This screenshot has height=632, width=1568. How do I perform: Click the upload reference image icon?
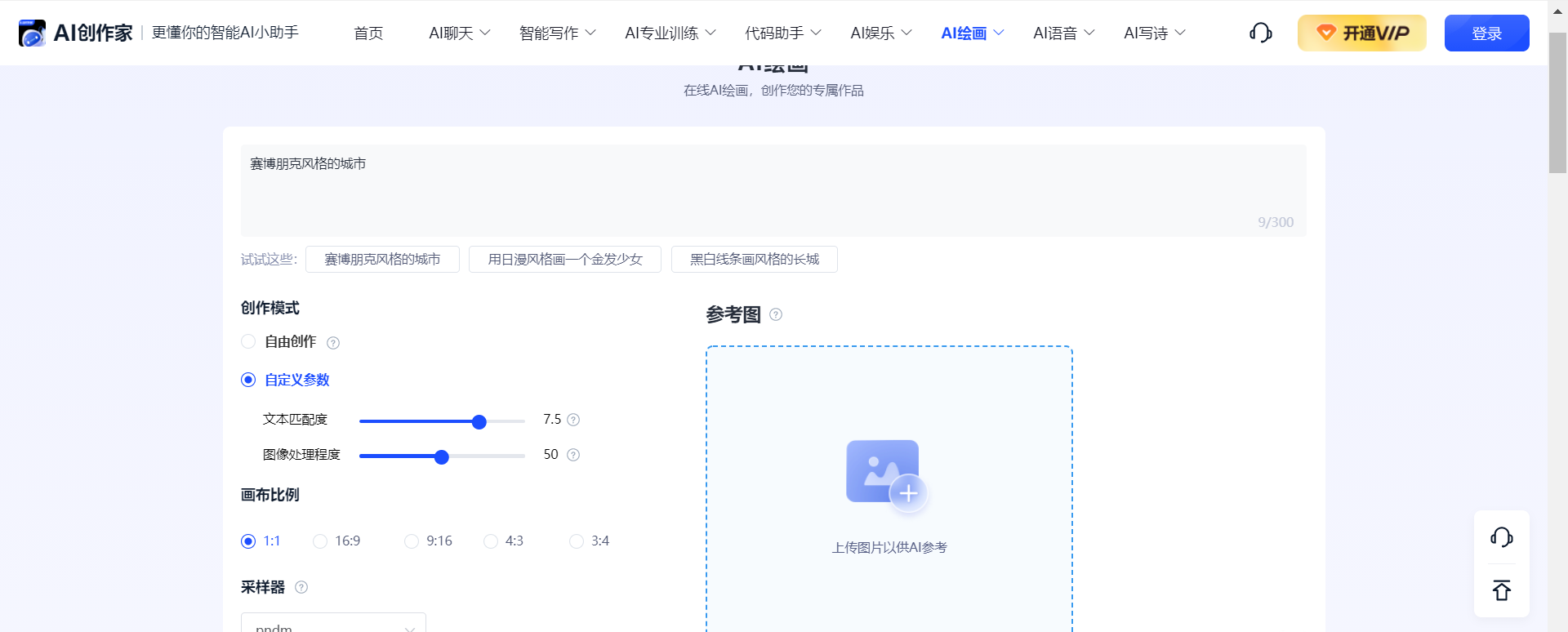coord(886,475)
